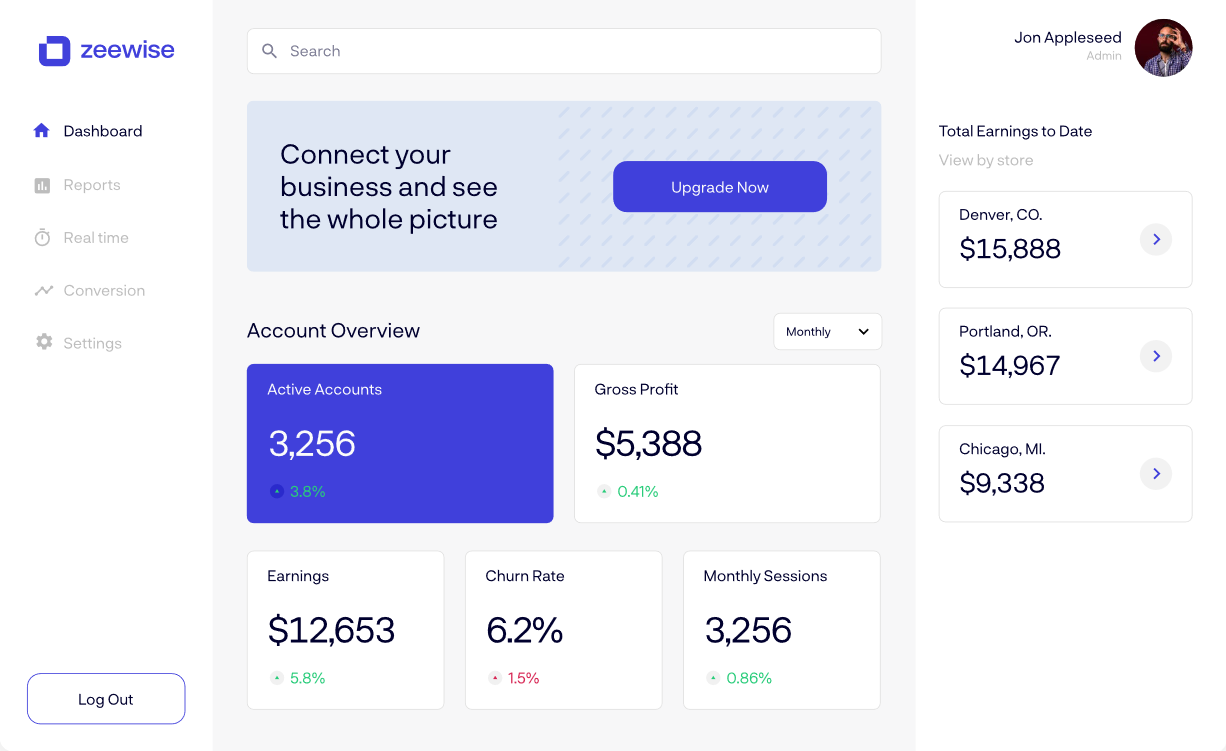This screenshot has height=751, width=1226.
Task: Click the Real time stopwatch icon
Action: click(42, 238)
